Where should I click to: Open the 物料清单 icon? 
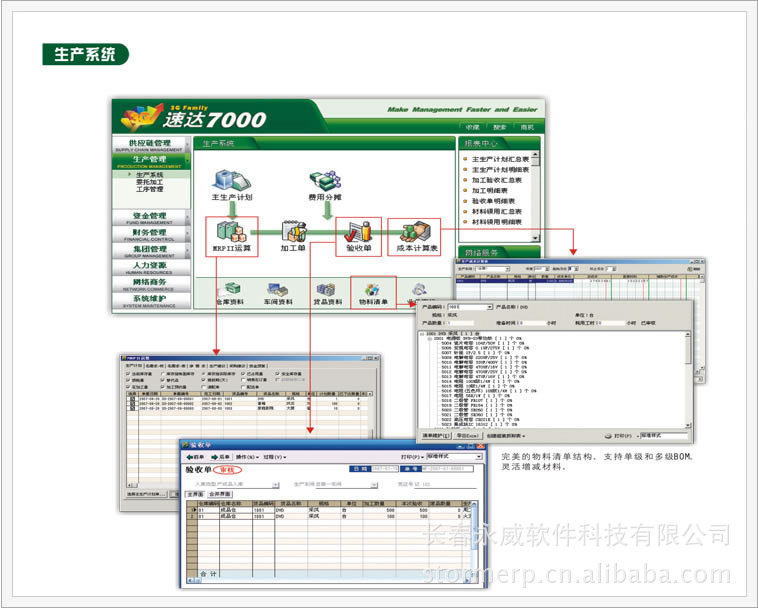pos(373,293)
